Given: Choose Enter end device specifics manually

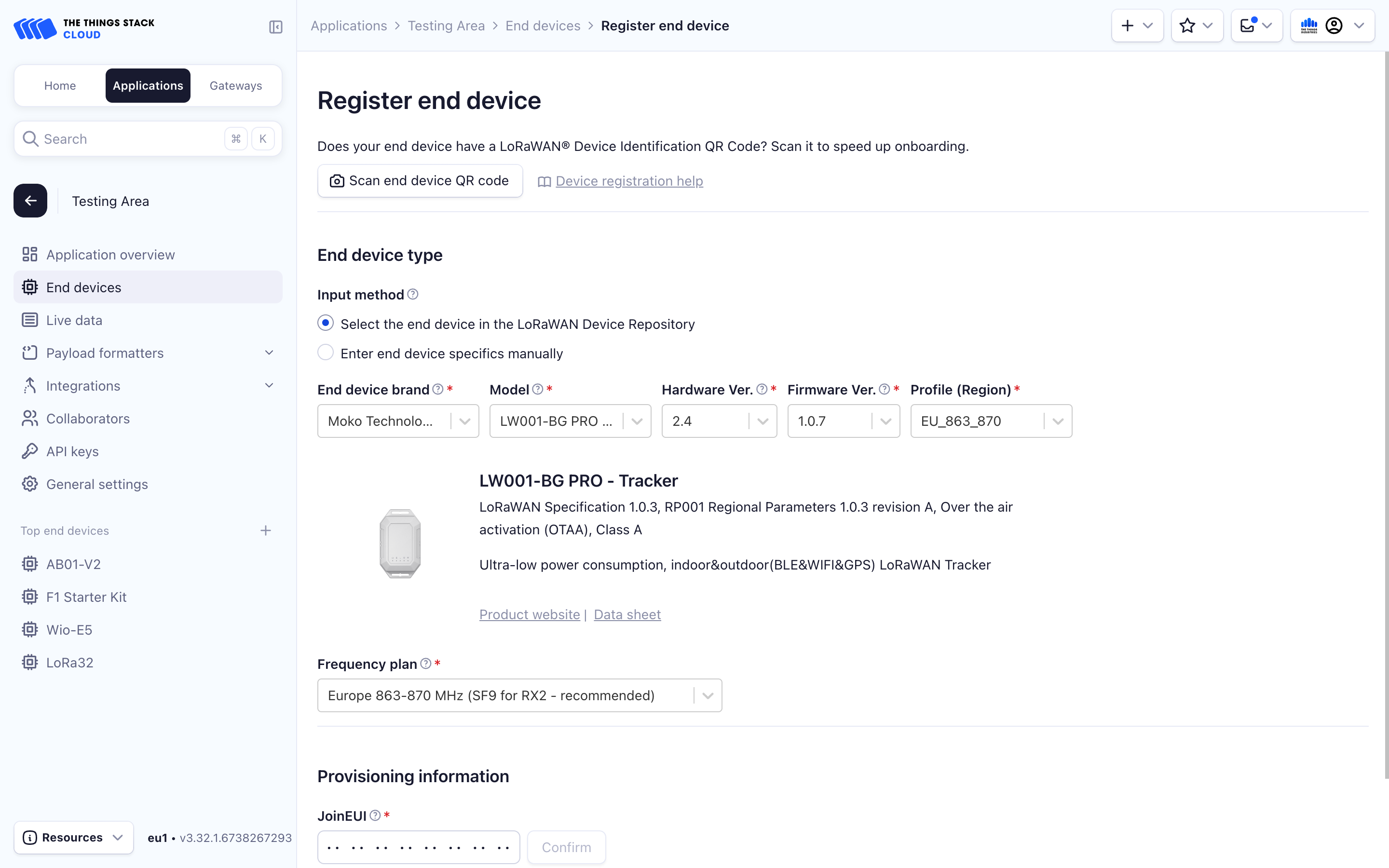Looking at the screenshot, I should [x=326, y=352].
